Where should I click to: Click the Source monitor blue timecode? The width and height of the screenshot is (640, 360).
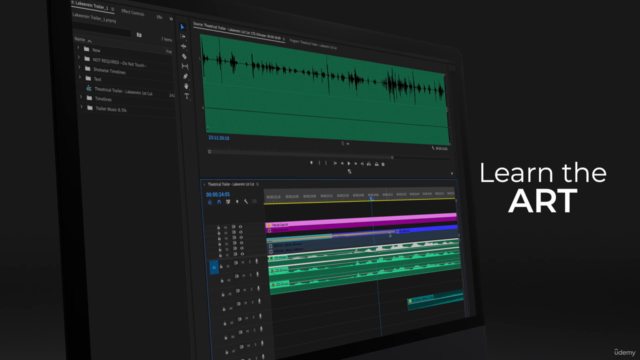coord(219,138)
